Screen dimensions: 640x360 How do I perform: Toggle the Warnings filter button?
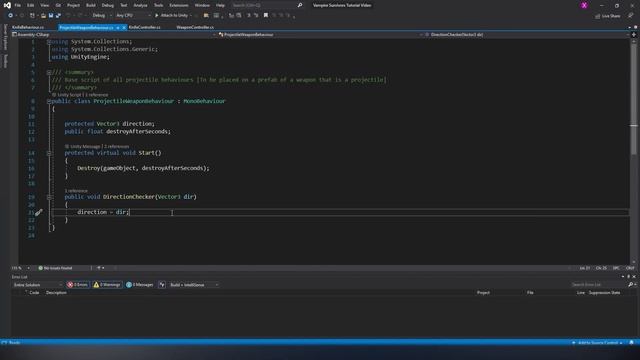click(x=107, y=285)
